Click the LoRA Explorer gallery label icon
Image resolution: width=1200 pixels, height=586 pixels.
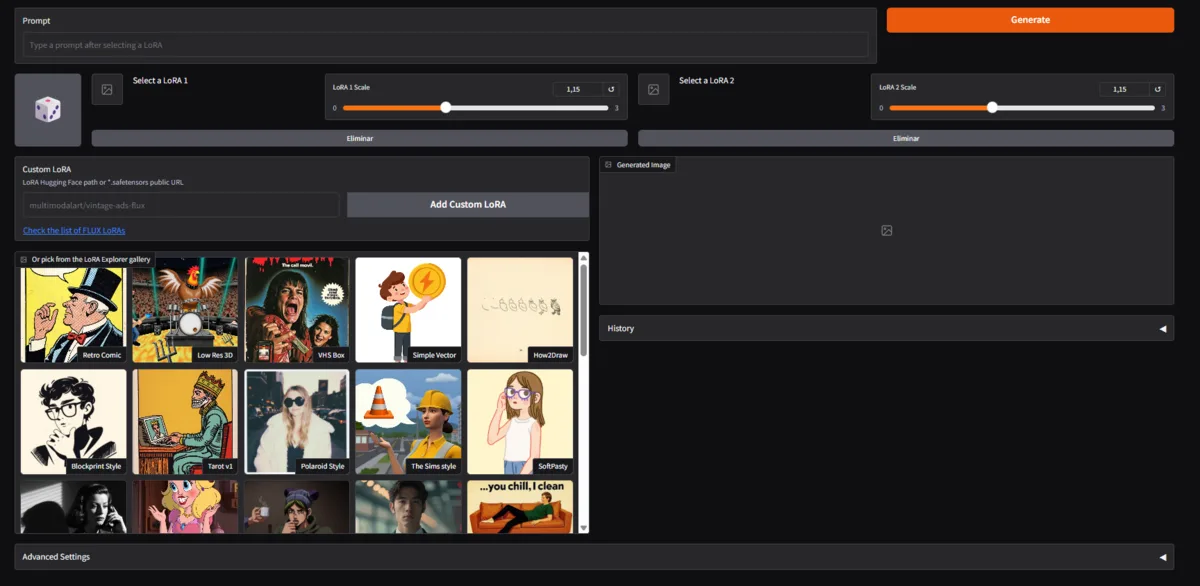[x=24, y=259]
